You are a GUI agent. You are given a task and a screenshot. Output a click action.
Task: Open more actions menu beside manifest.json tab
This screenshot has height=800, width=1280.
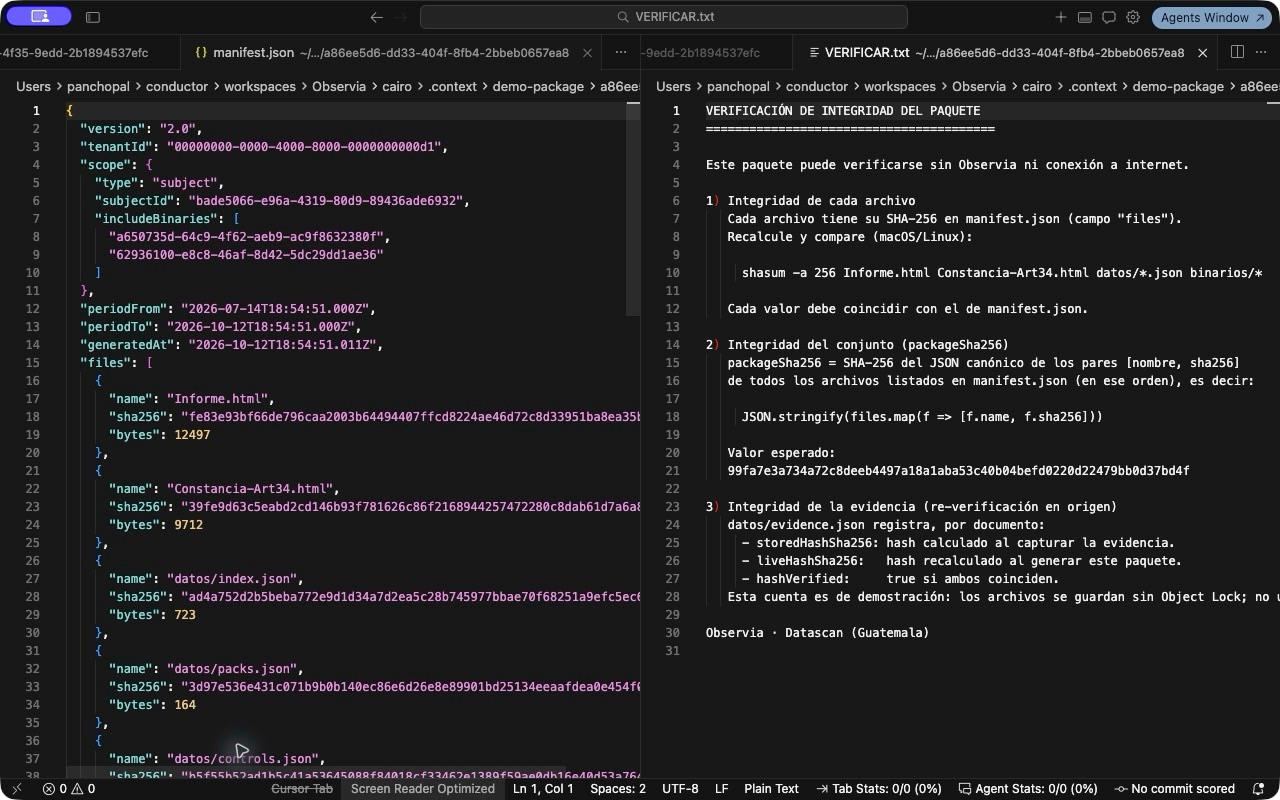tap(621, 53)
